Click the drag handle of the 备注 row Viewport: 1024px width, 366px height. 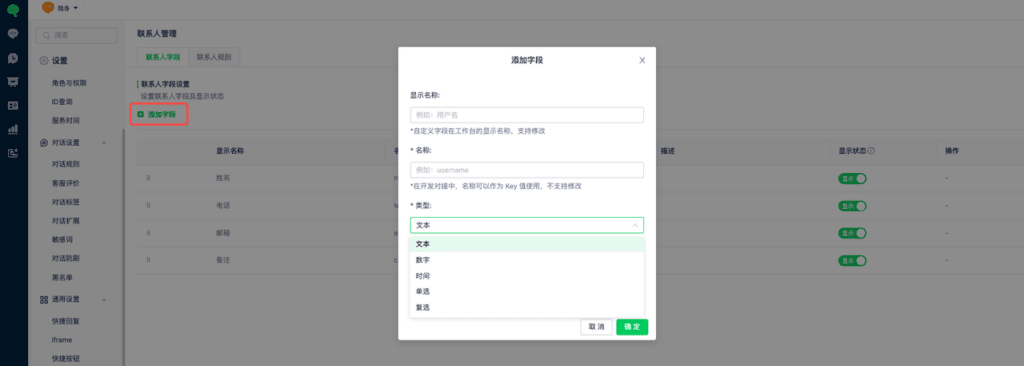click(149, 260)
